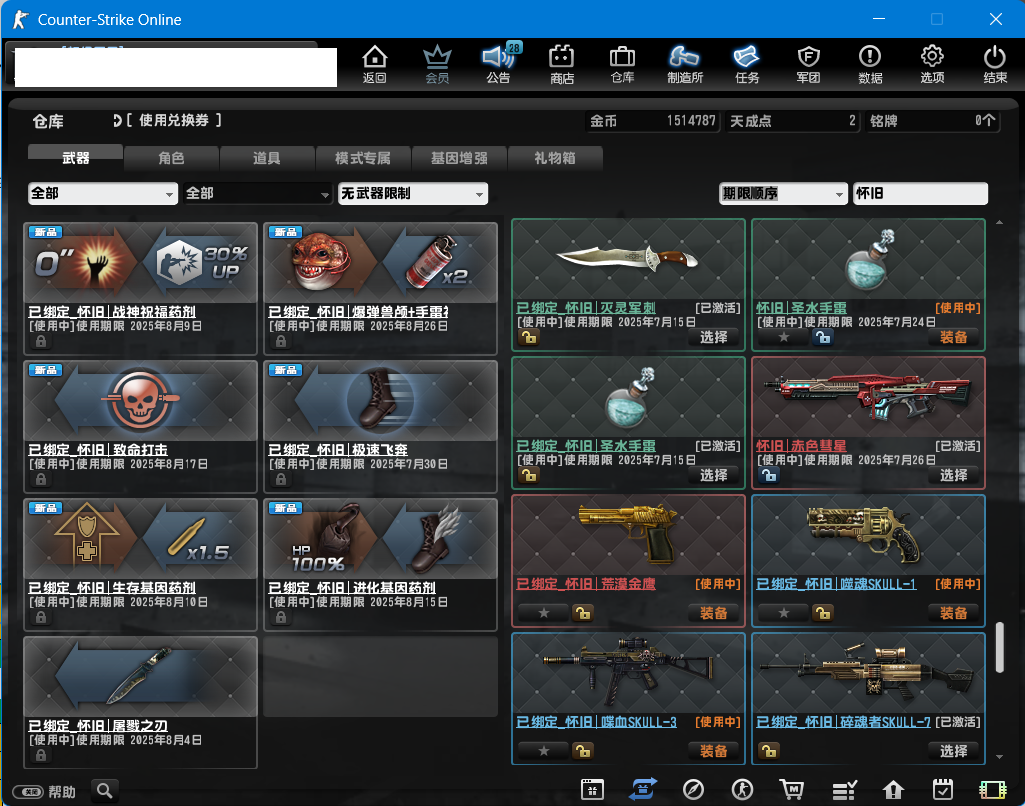Click 装备 button on 荒漠金鹰 card

pyautogui.click(x=714, y=613)
